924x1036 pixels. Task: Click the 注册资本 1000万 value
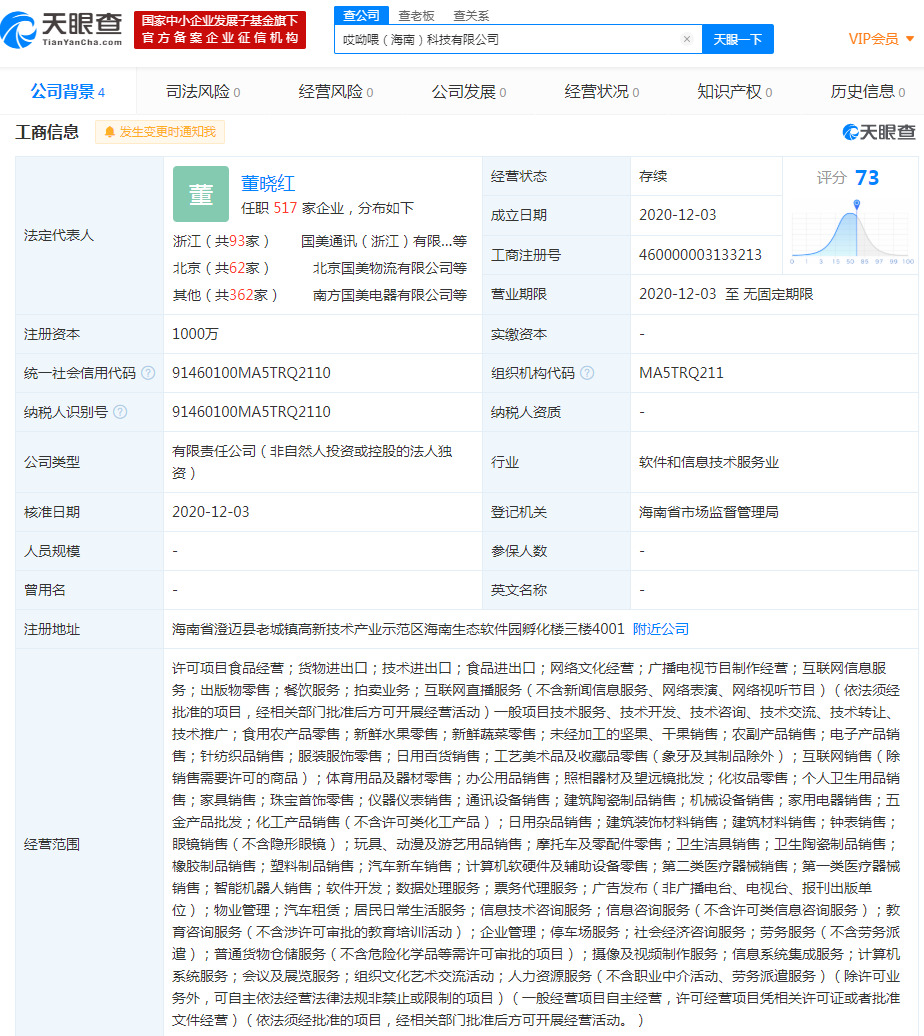195,334
